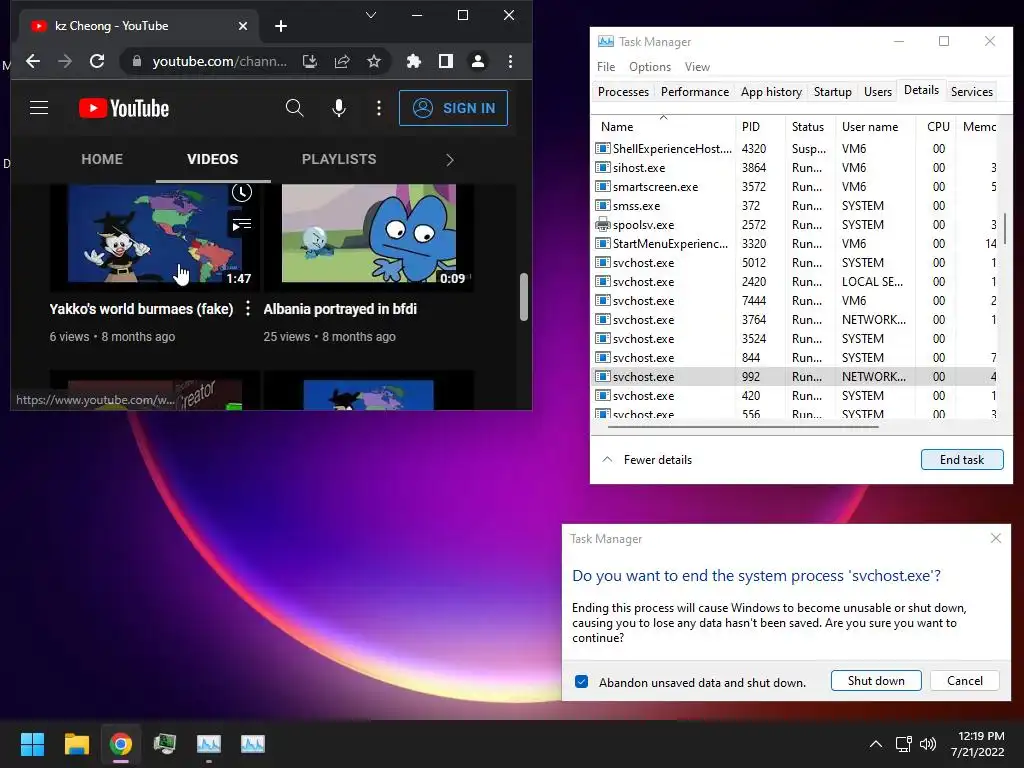Switch to the HOME channel tab
This screenshot has width=1024, height=768.
(x=102, y=159)
